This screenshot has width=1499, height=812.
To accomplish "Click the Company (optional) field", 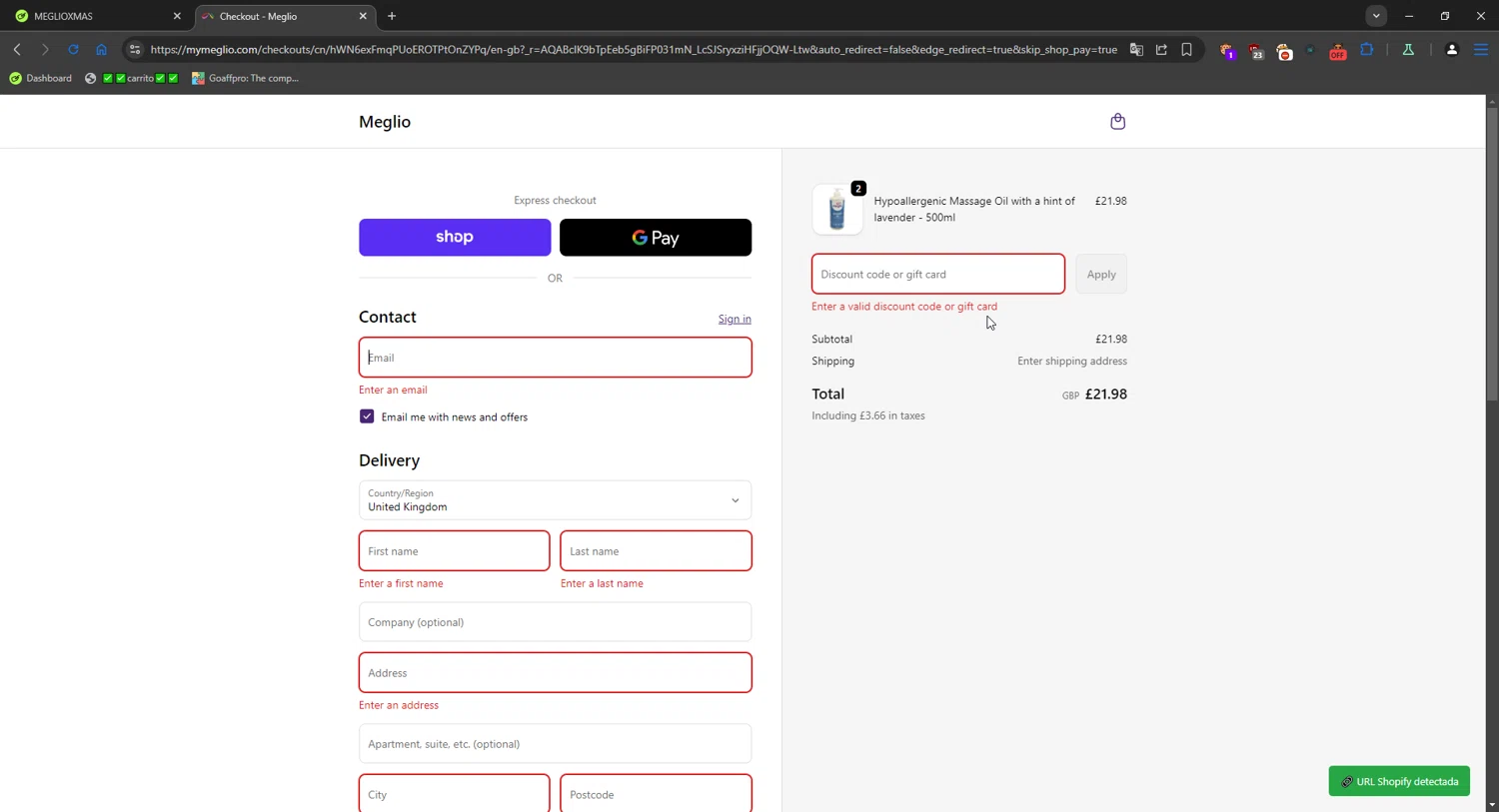I will point(556,622).
